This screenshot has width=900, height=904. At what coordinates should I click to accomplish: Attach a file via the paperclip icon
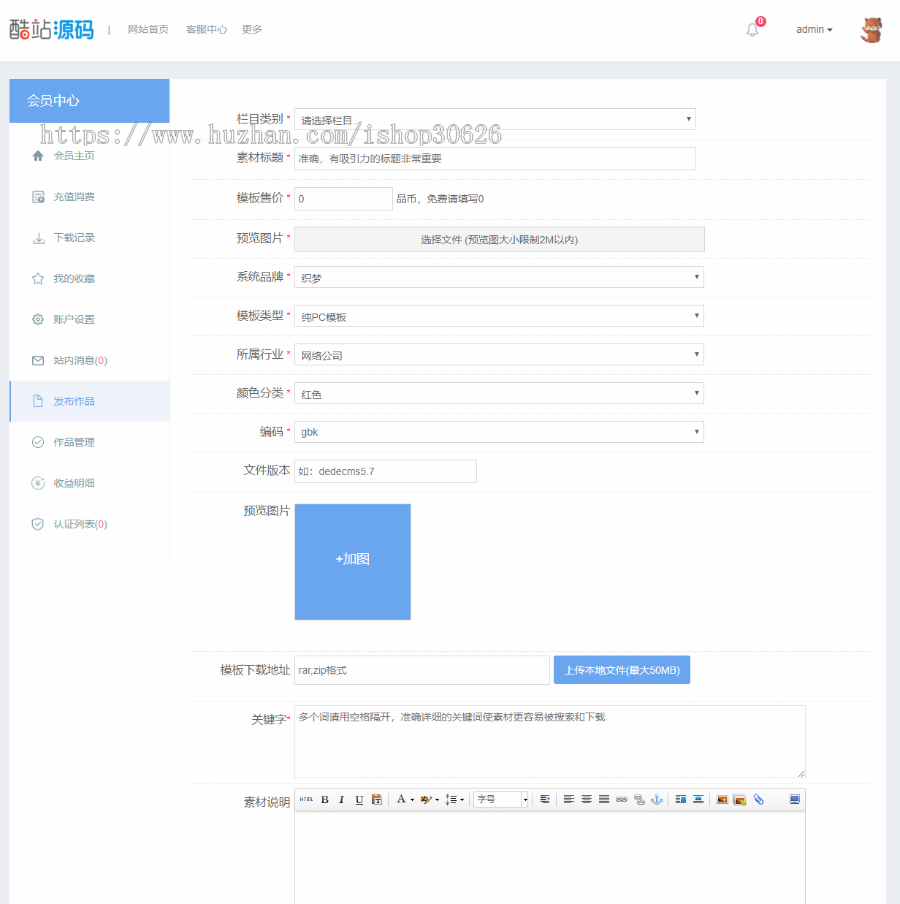point(760,799)
